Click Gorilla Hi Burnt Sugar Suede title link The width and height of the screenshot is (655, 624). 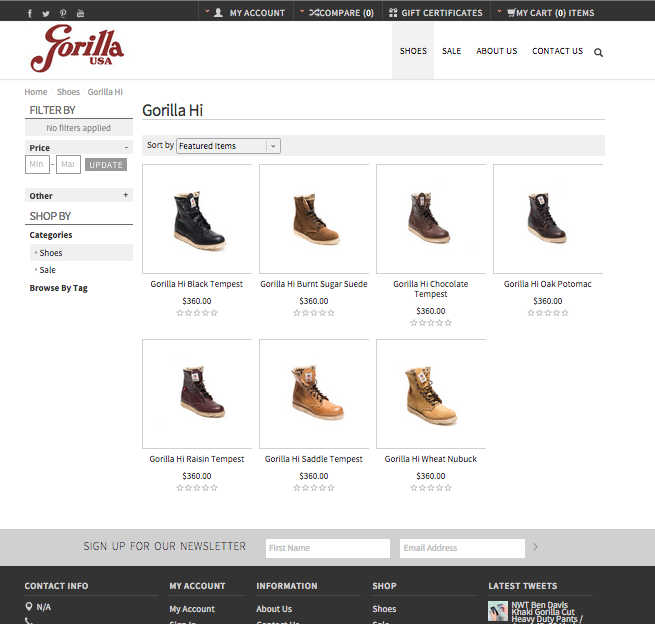(x=314, y=284)
